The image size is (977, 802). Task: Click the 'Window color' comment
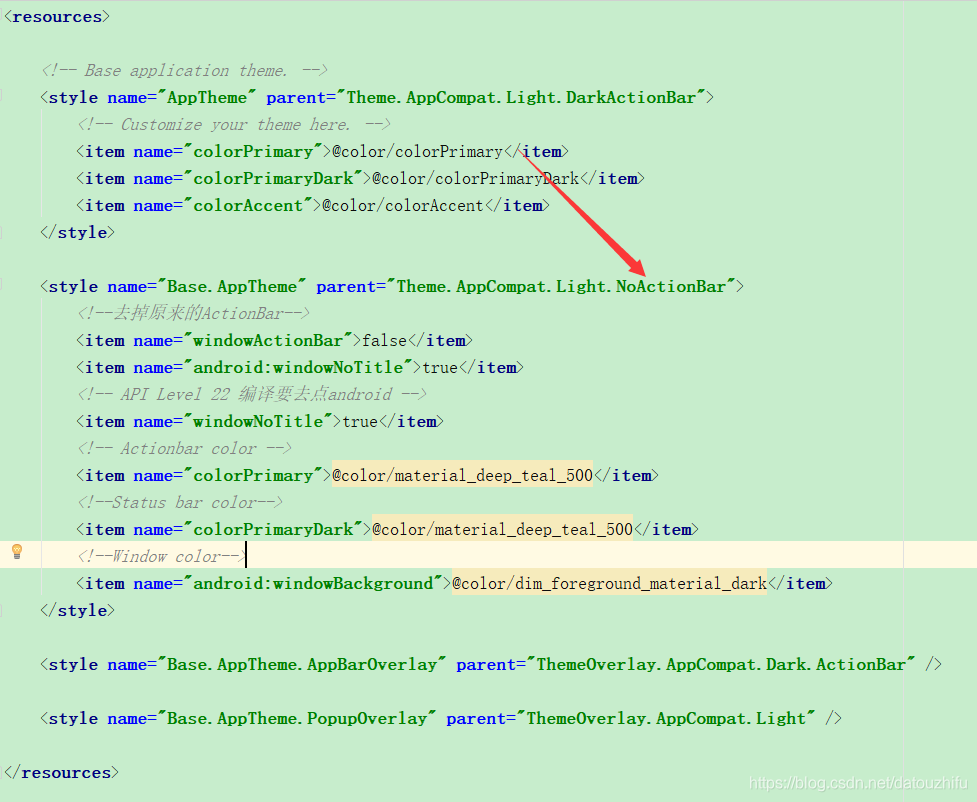tap(161, 556)
